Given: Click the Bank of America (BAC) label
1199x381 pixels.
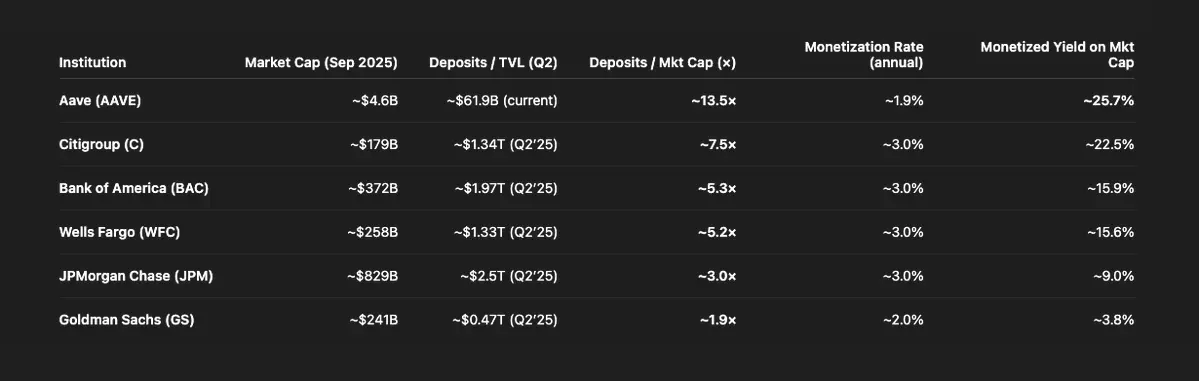Looking at the screenshot, I should click(x=134, y=188).
